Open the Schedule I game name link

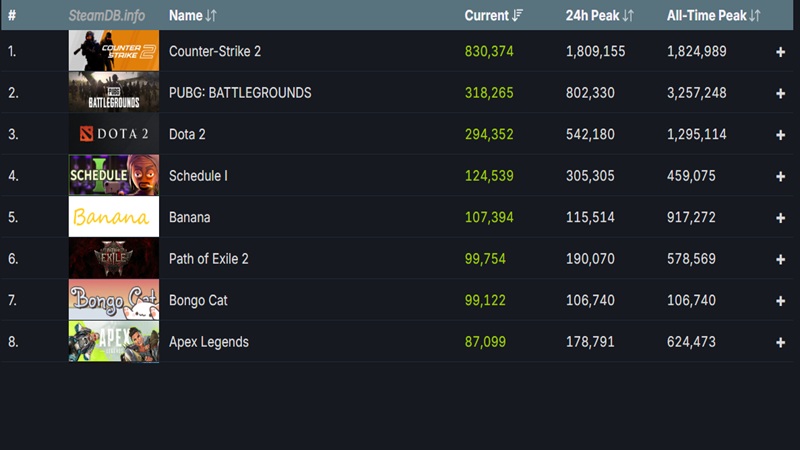coord(198,176)
